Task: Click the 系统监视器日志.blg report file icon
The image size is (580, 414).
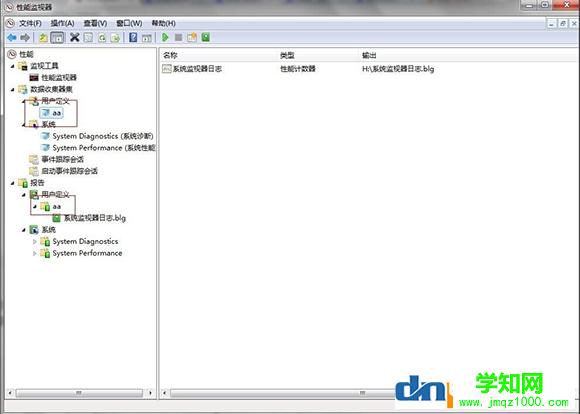Action: click(56, 218)
